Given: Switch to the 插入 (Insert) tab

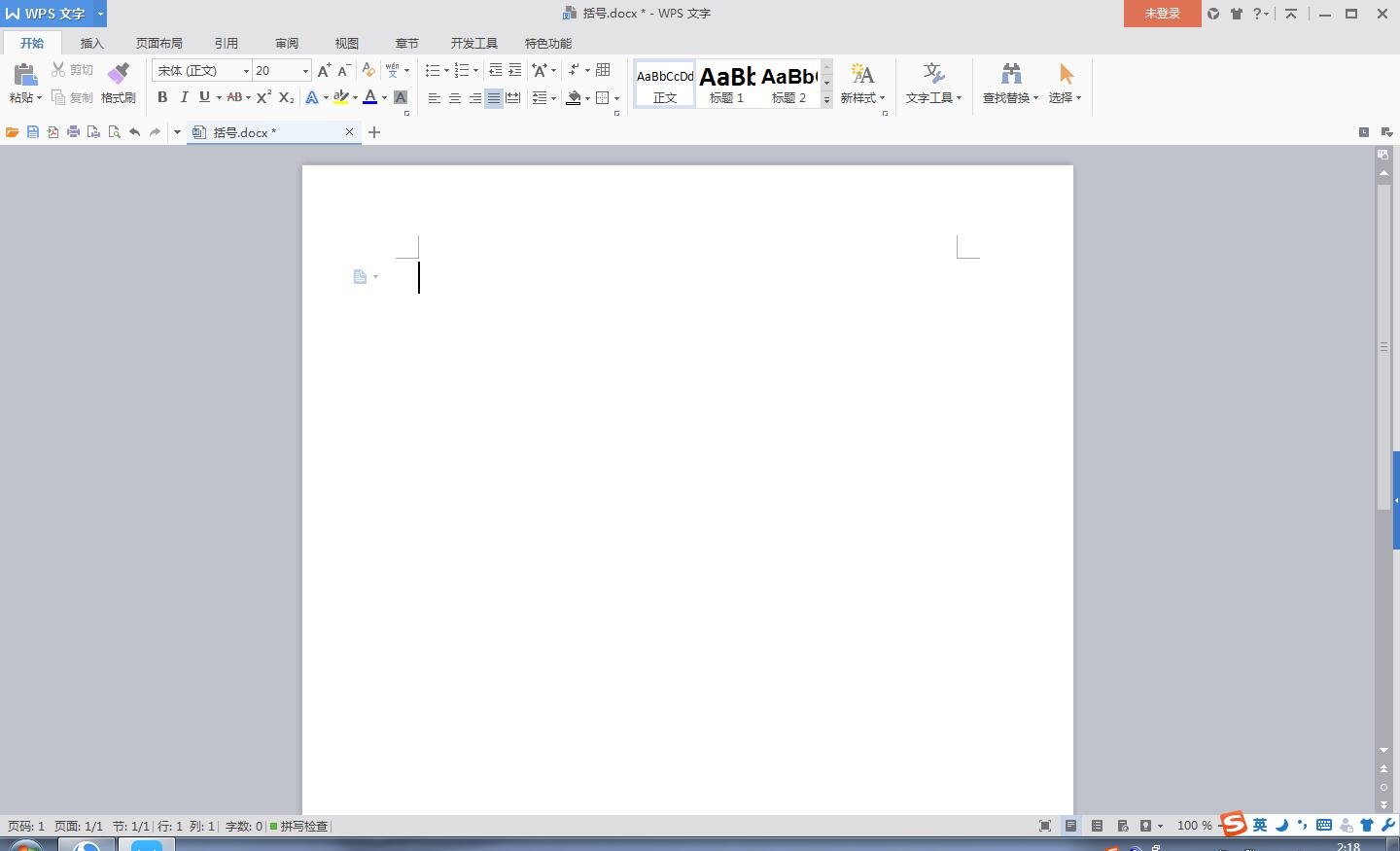Looking at the screenshot, I should pyautogui.click(x=91, y=43).
